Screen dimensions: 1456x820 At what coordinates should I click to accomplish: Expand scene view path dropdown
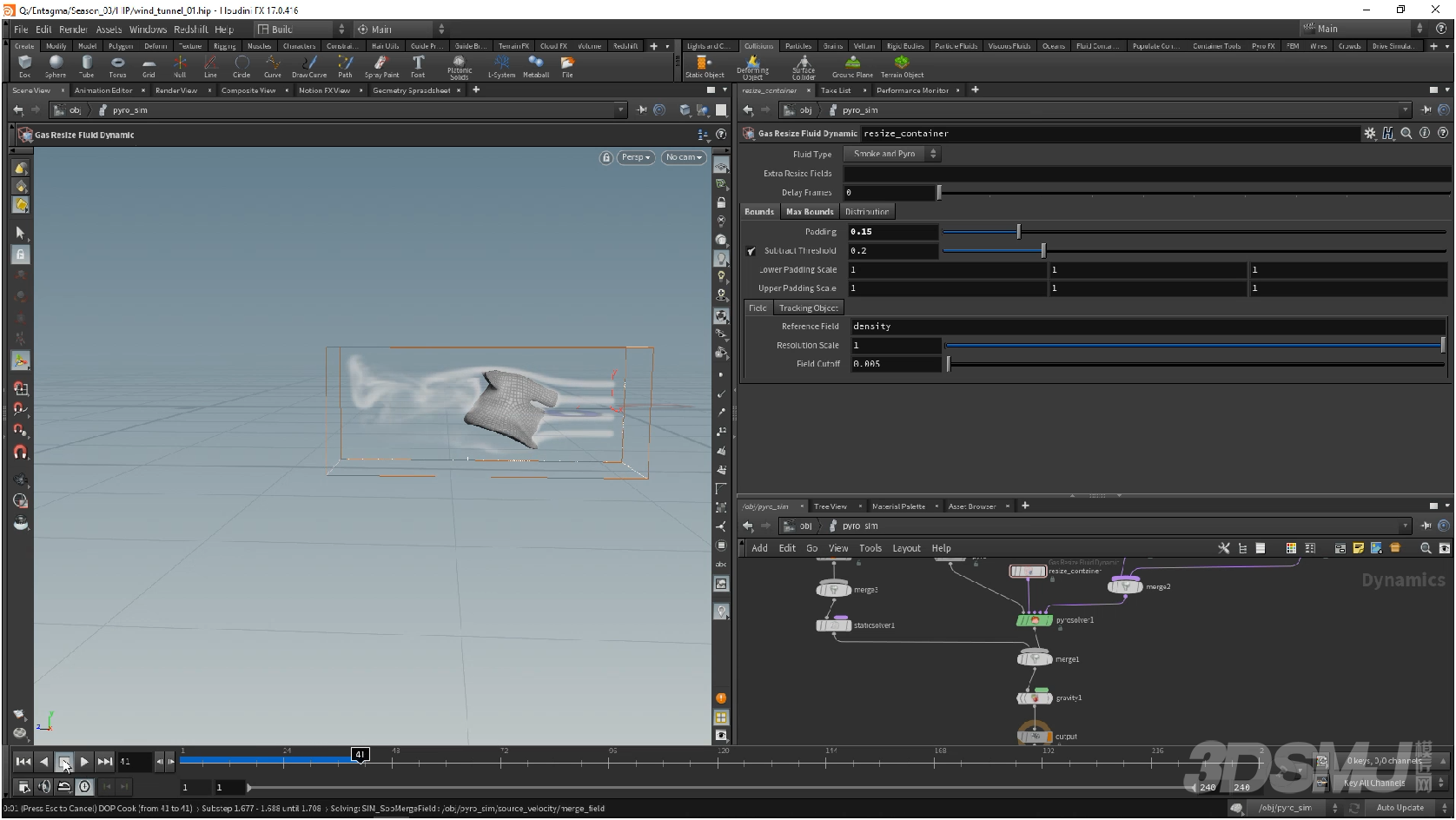tap(621, 110)
